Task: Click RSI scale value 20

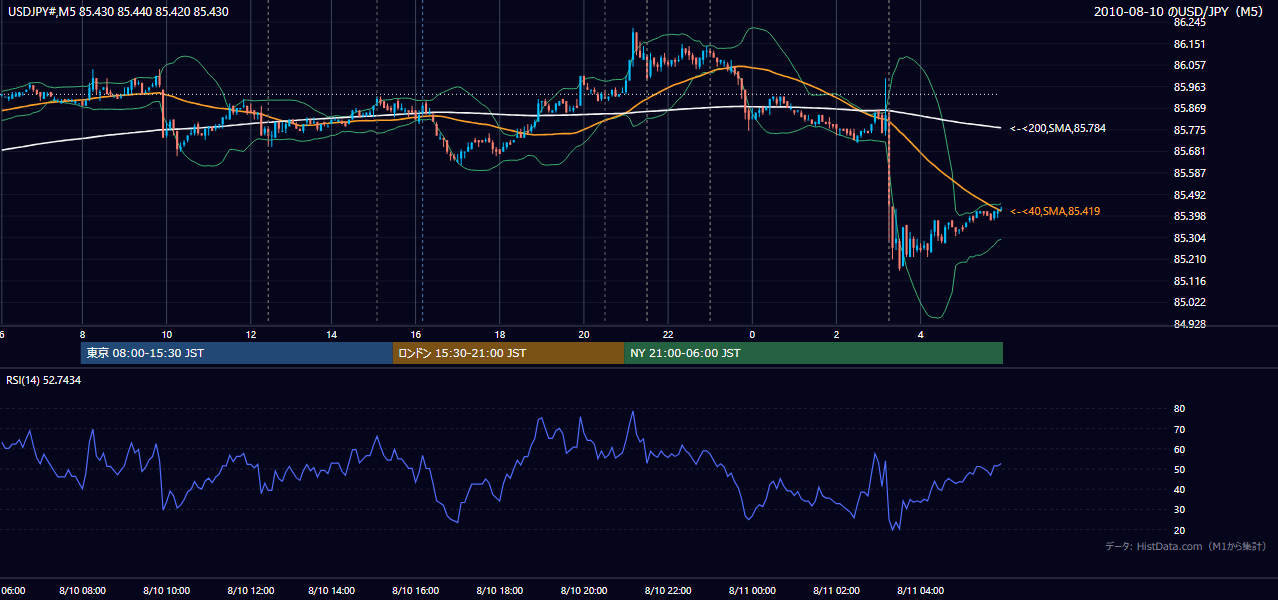Action: coord(1179,530)
